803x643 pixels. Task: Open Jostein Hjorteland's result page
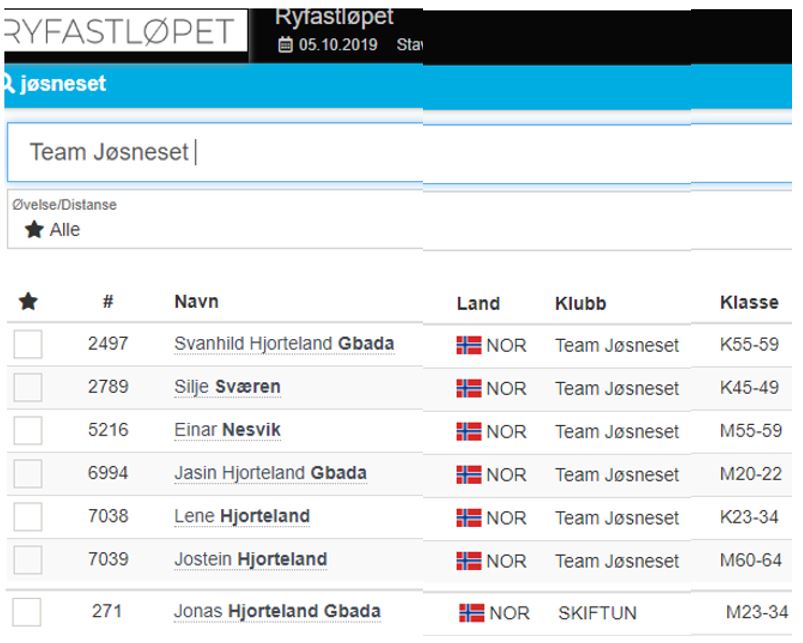coord(250,559)
